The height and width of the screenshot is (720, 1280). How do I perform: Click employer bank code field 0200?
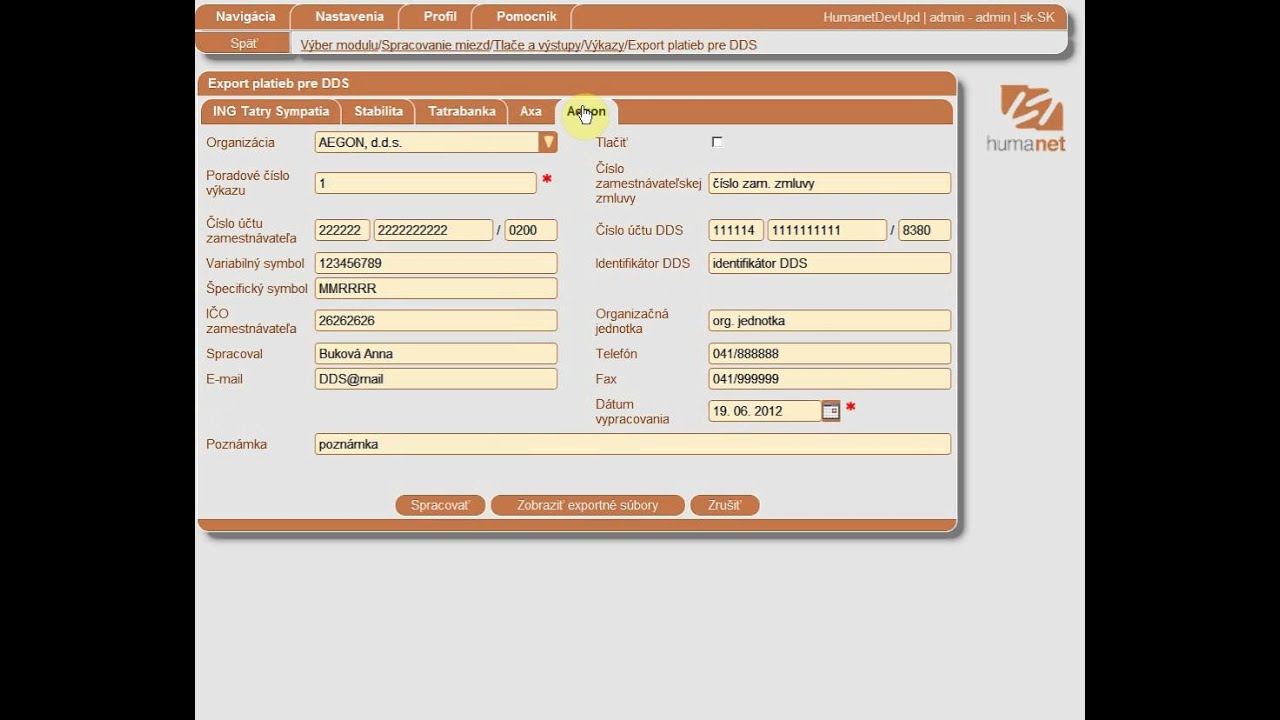pyautogui.click(x=531, y=230)
